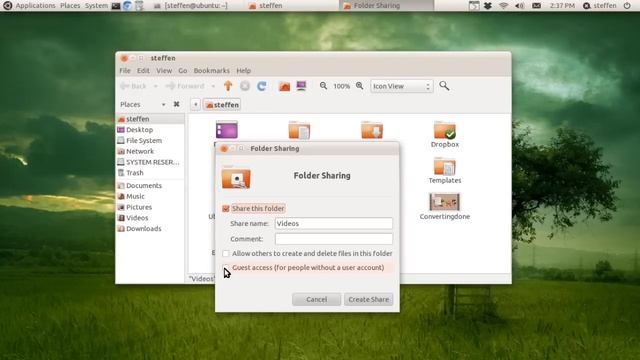The image size is (640, 360).
Task: Click the Dropbox tray icon
Action: click(x=488, y=6)
